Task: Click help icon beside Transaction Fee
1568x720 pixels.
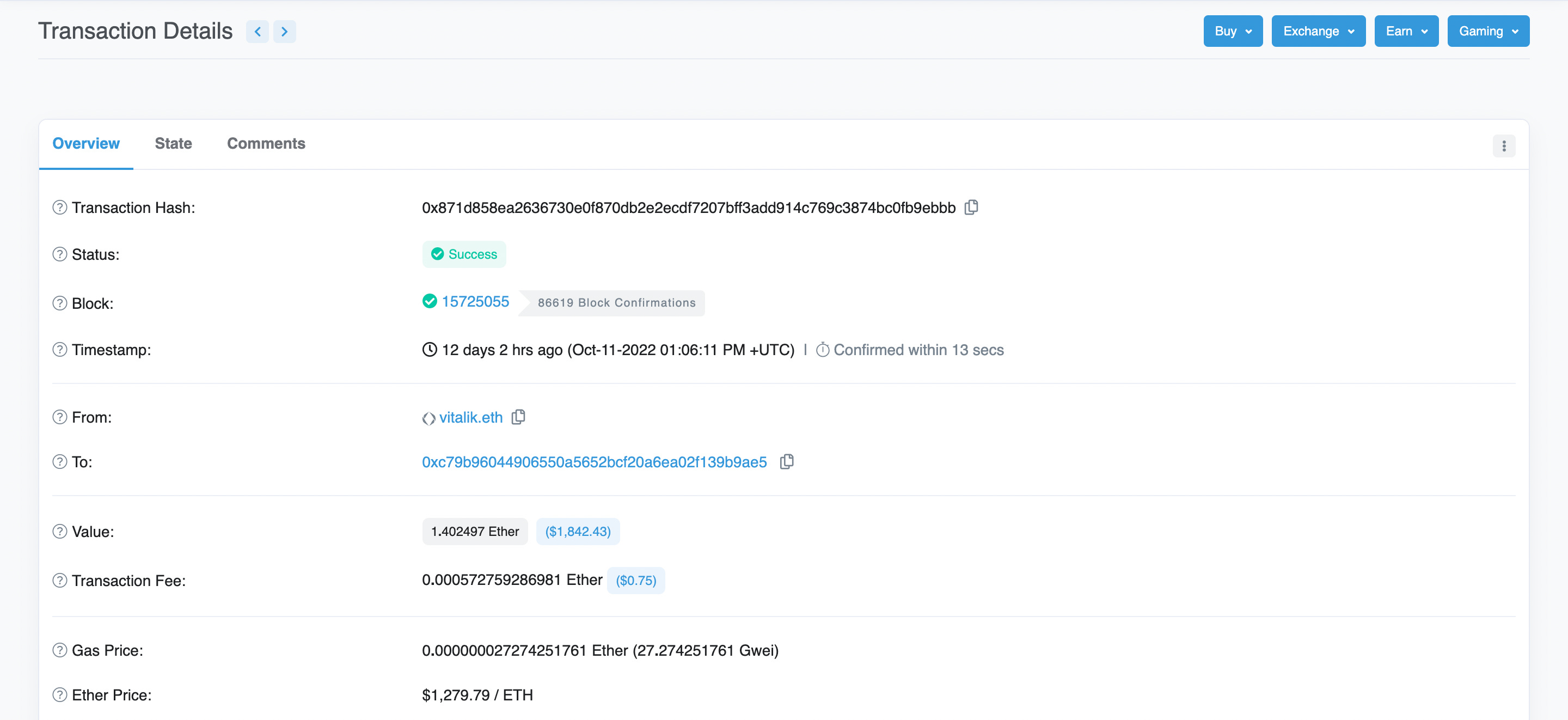Action: (x=60, y=580)
